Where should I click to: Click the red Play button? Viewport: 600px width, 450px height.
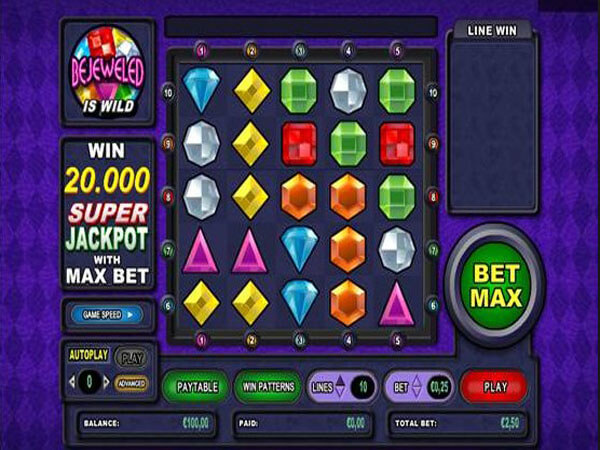(495, 387)
